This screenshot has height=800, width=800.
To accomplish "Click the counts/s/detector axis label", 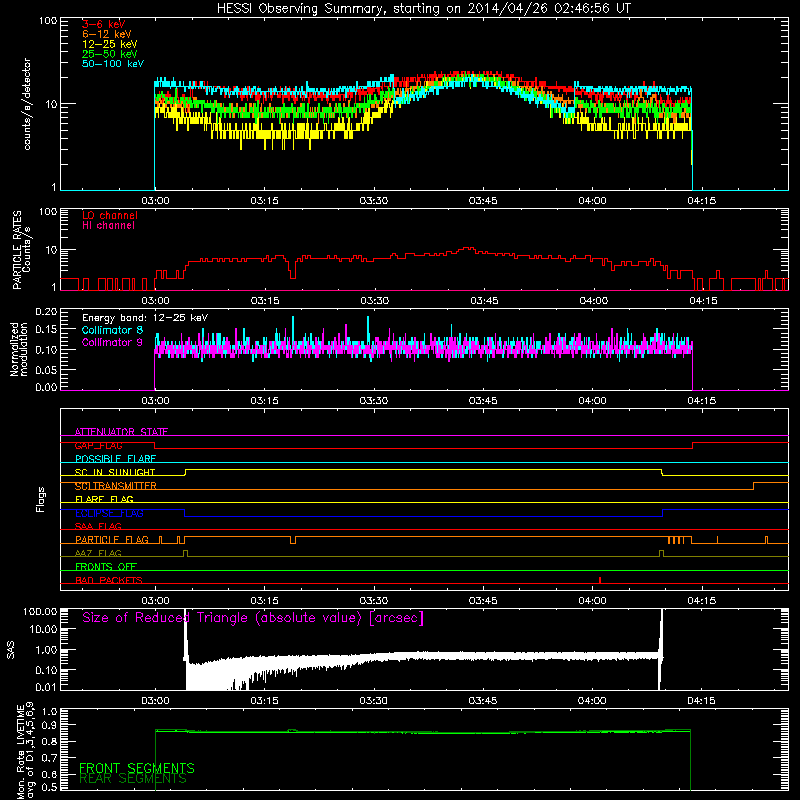I will [x=27, y=104].
